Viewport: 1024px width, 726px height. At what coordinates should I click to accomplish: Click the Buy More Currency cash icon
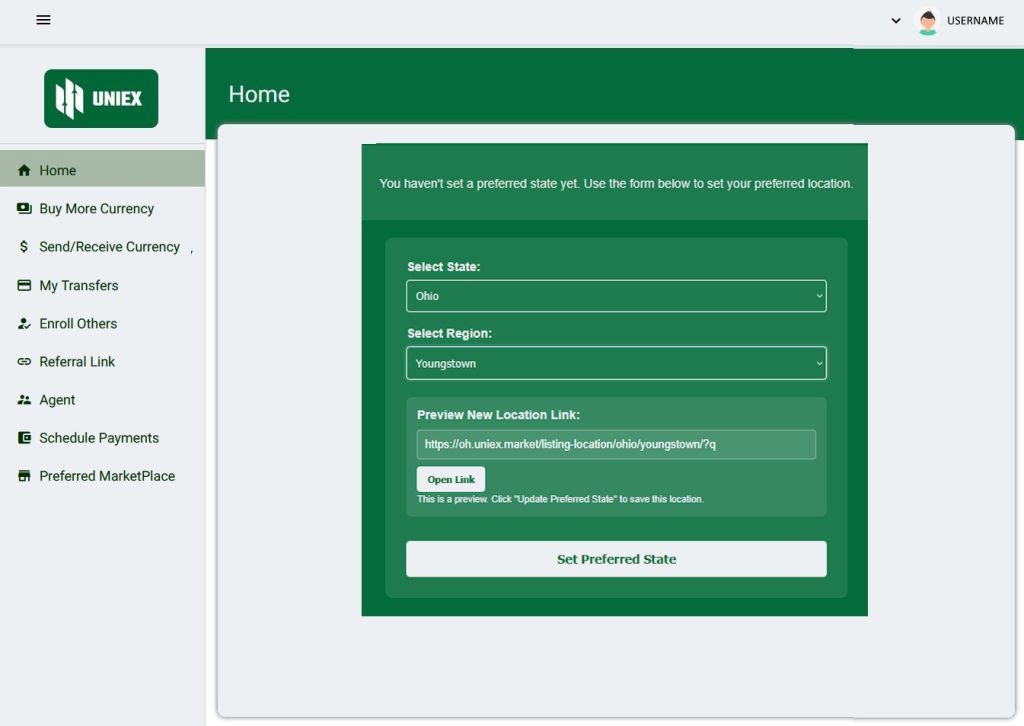[x=24, y=209]
